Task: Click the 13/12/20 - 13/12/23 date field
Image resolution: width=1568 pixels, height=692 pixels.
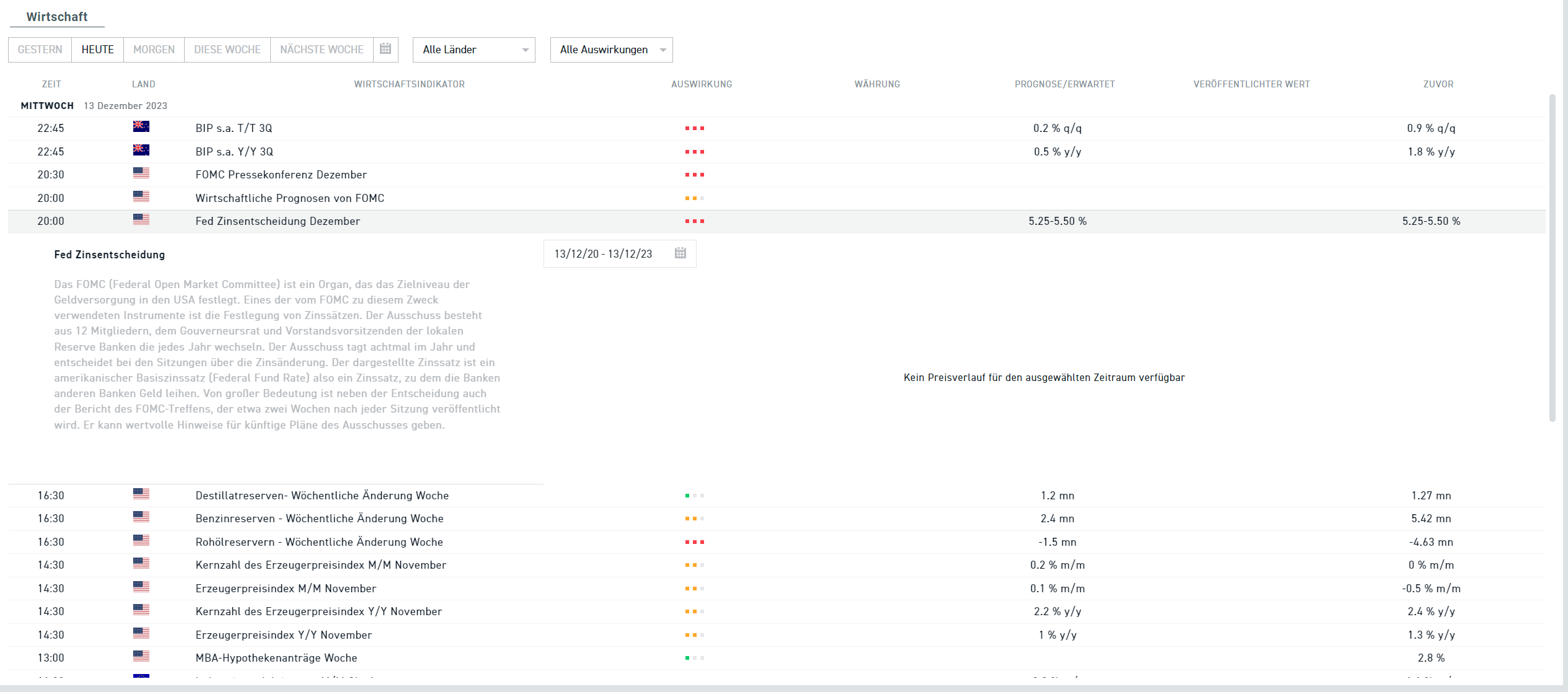Action: 603,254
